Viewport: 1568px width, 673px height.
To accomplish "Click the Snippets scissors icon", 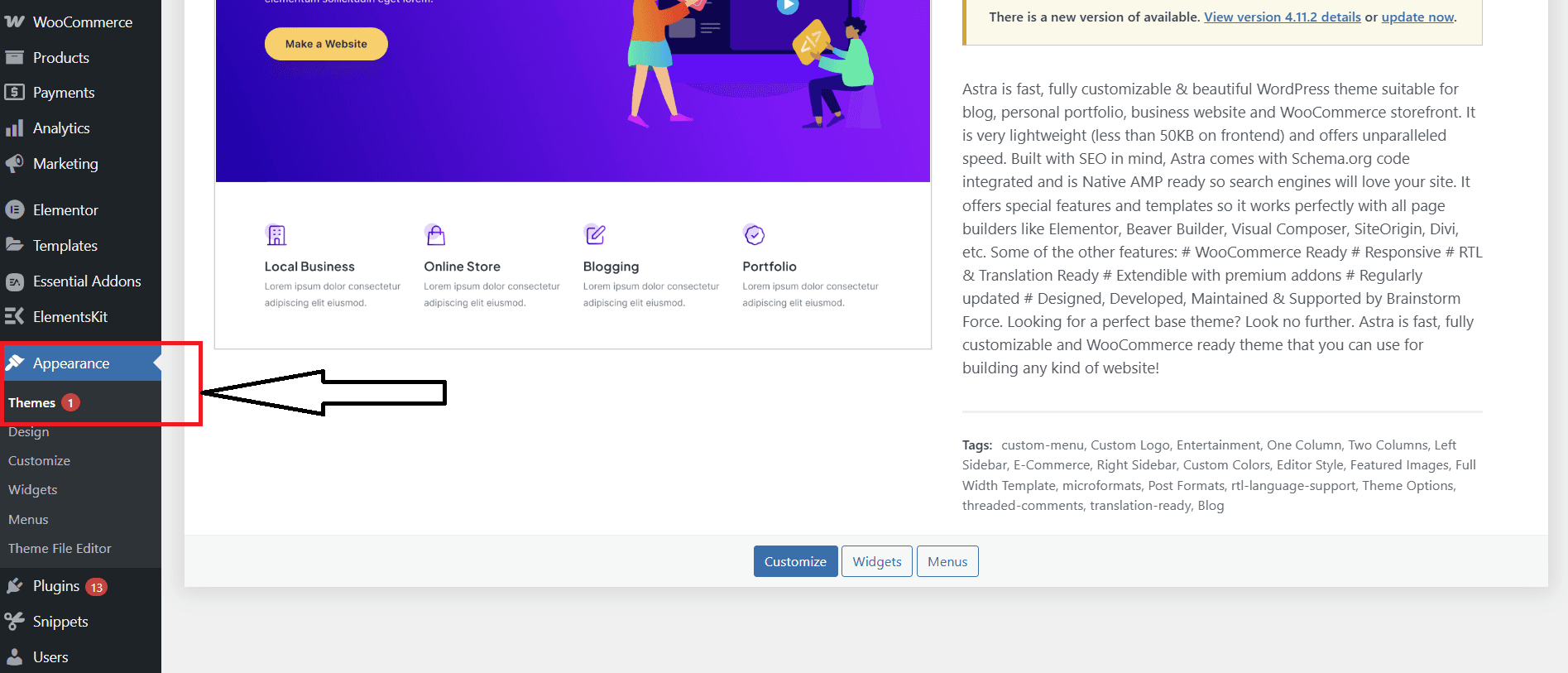I will pyautogui.click(x=15, y=622).
